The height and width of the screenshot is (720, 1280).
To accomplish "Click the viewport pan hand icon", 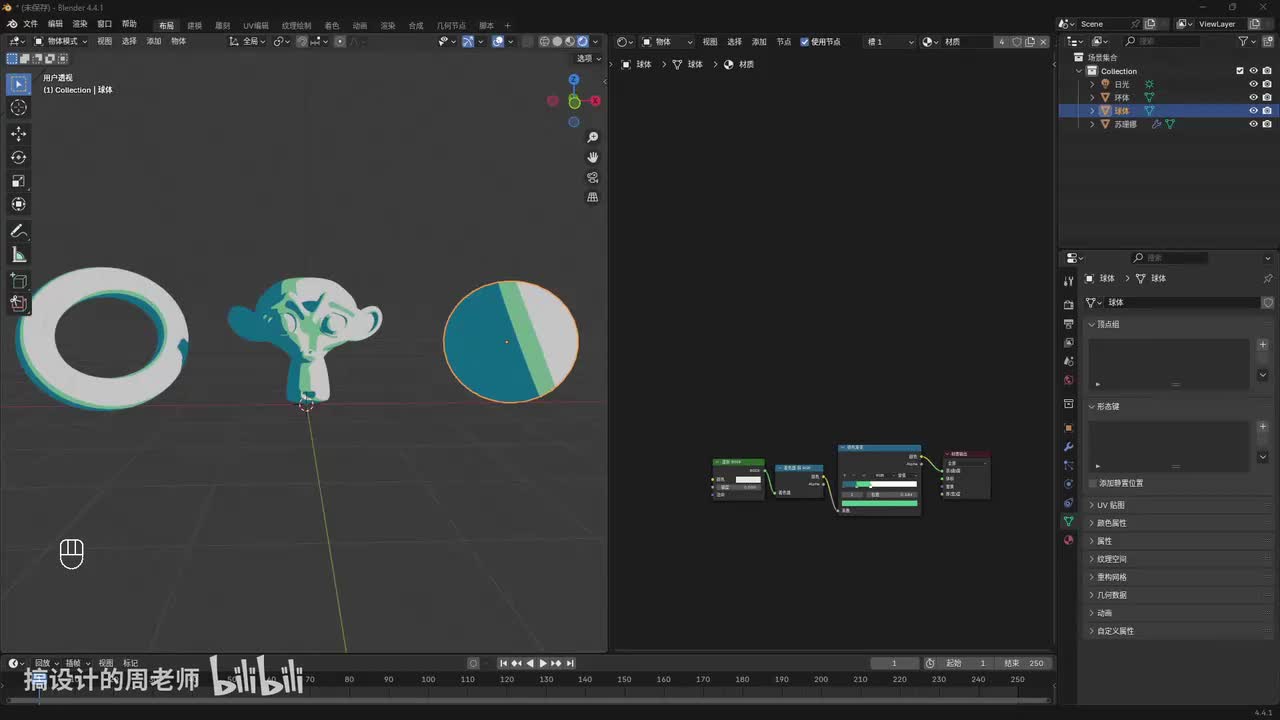I will pos(593,157).
